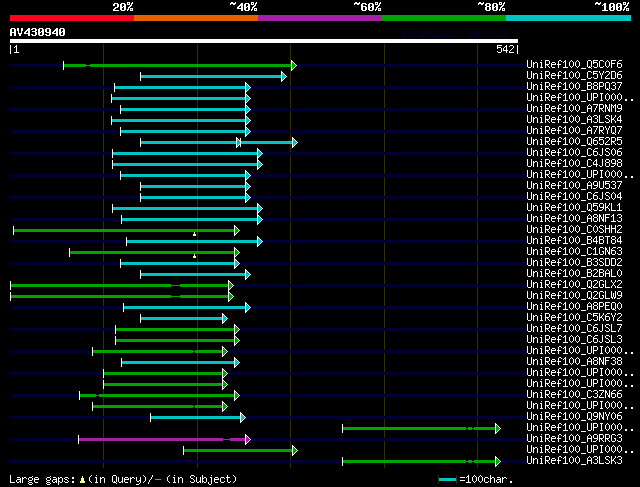Select the UniRef100_B3SDD2 label
640x487 pixels.
[x=574, y=263]
